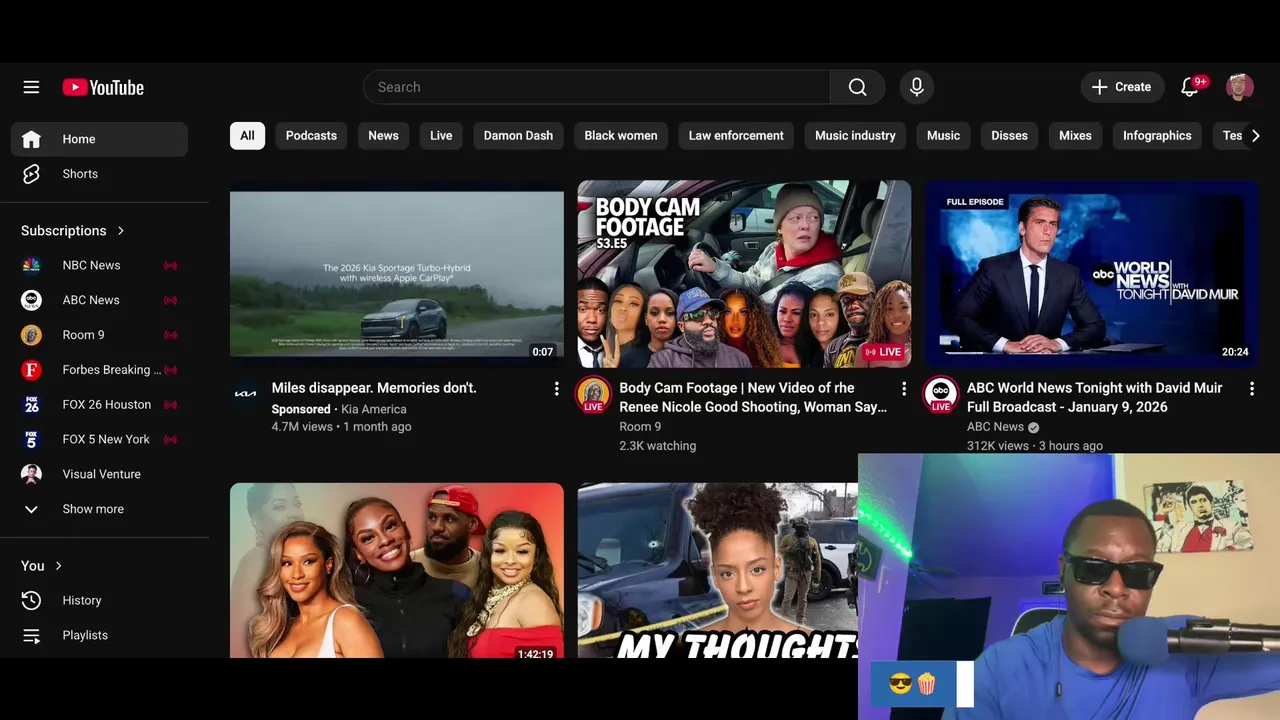This screenshot has width=1280, height=720.
Task: Open Visual Venture channel icon
Action: [x=31, y=474]
